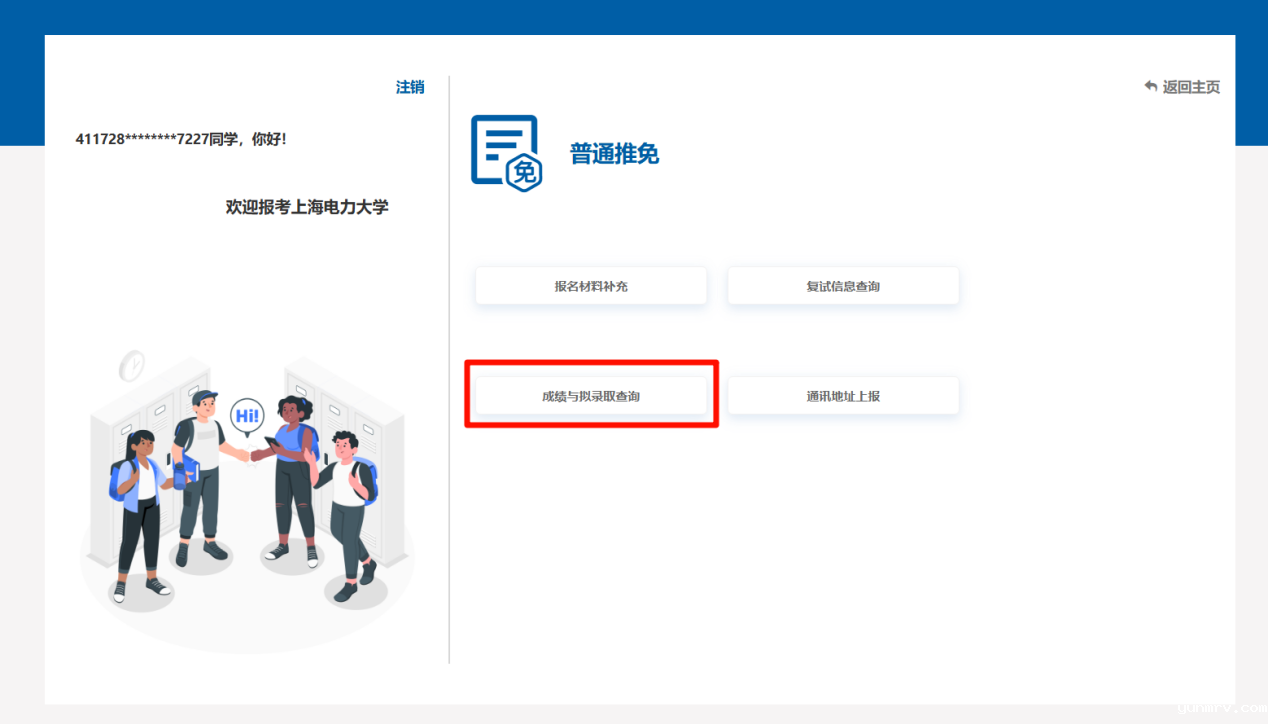1268x724 pixels.
Task: Click the 欢迎报考上海电力大学 welcome text
Action: (307, 207)
